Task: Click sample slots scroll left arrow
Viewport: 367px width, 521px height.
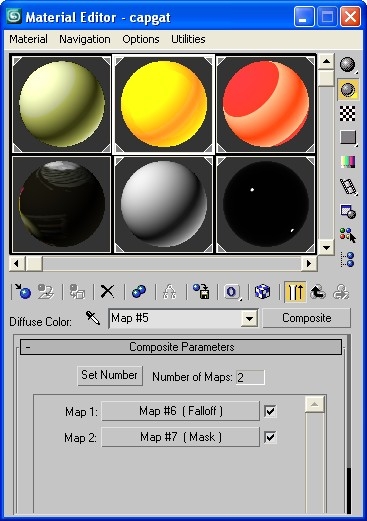Action: click(x=17, y=264)
